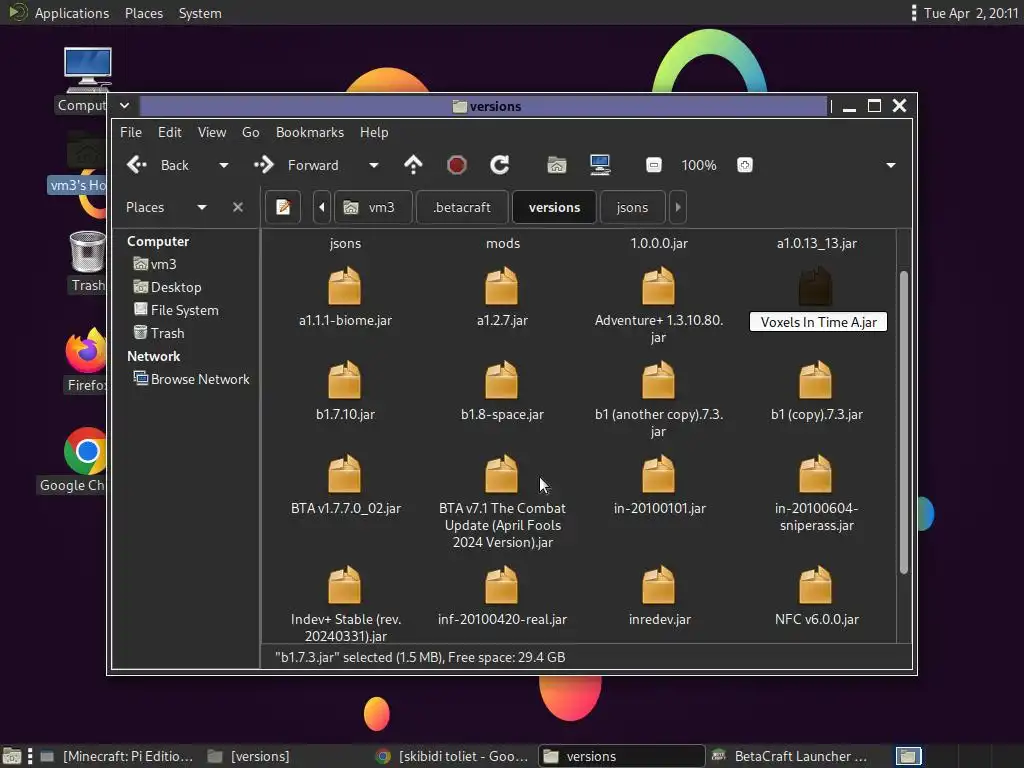Select the a1.2.7.jar file icon
Image resolution: width=1024 pixels, height=768 pixels.
(502, 286)
